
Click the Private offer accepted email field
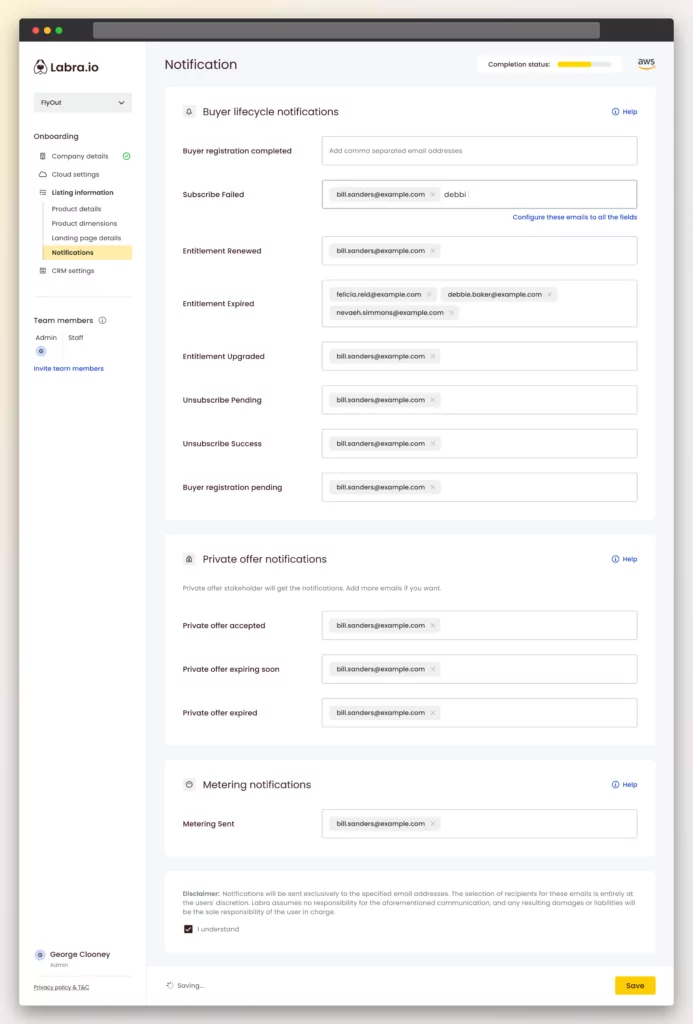(x=479, y=626)
